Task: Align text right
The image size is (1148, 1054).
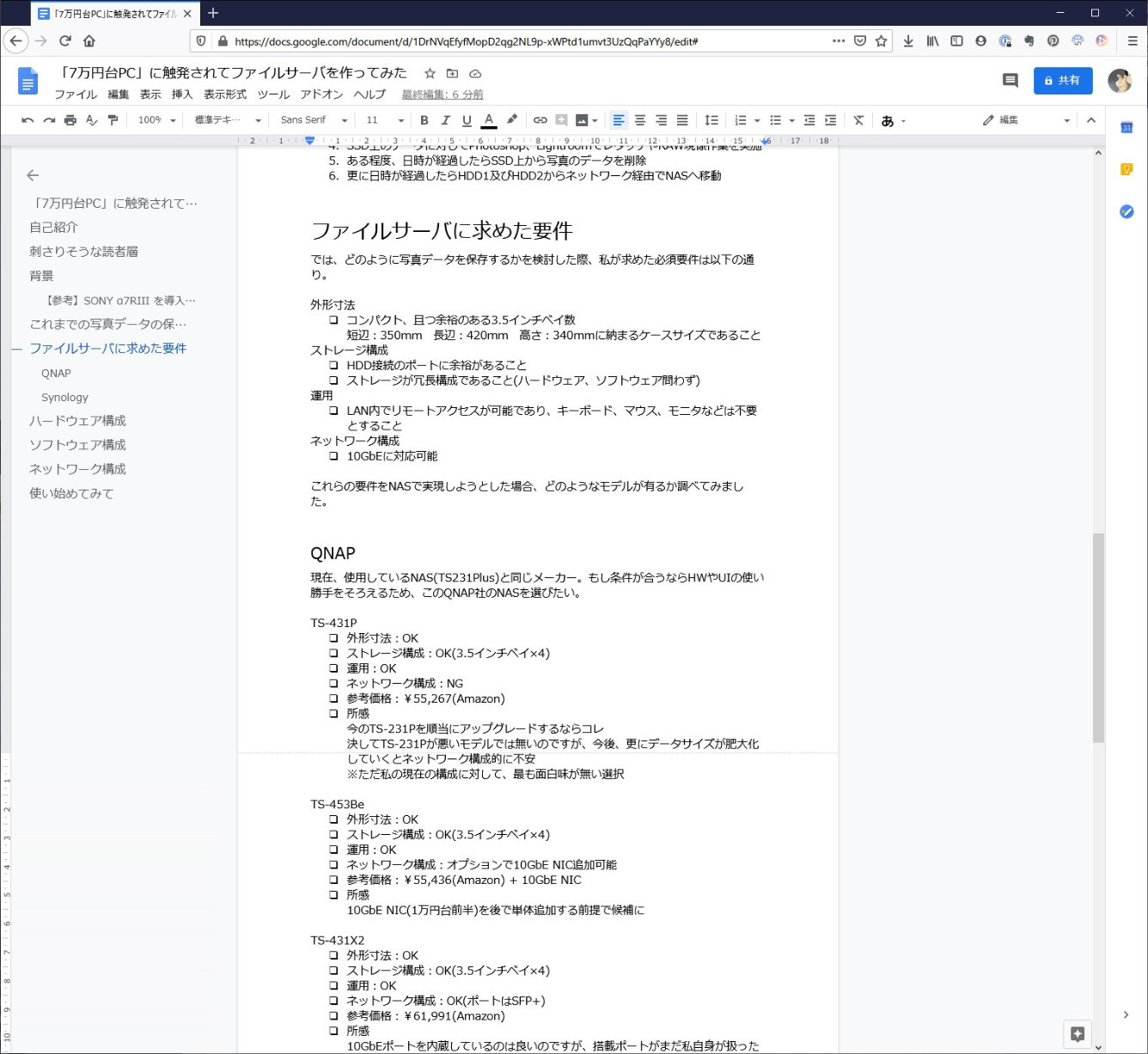Action: pyautogui.click(x=661, y=120)
